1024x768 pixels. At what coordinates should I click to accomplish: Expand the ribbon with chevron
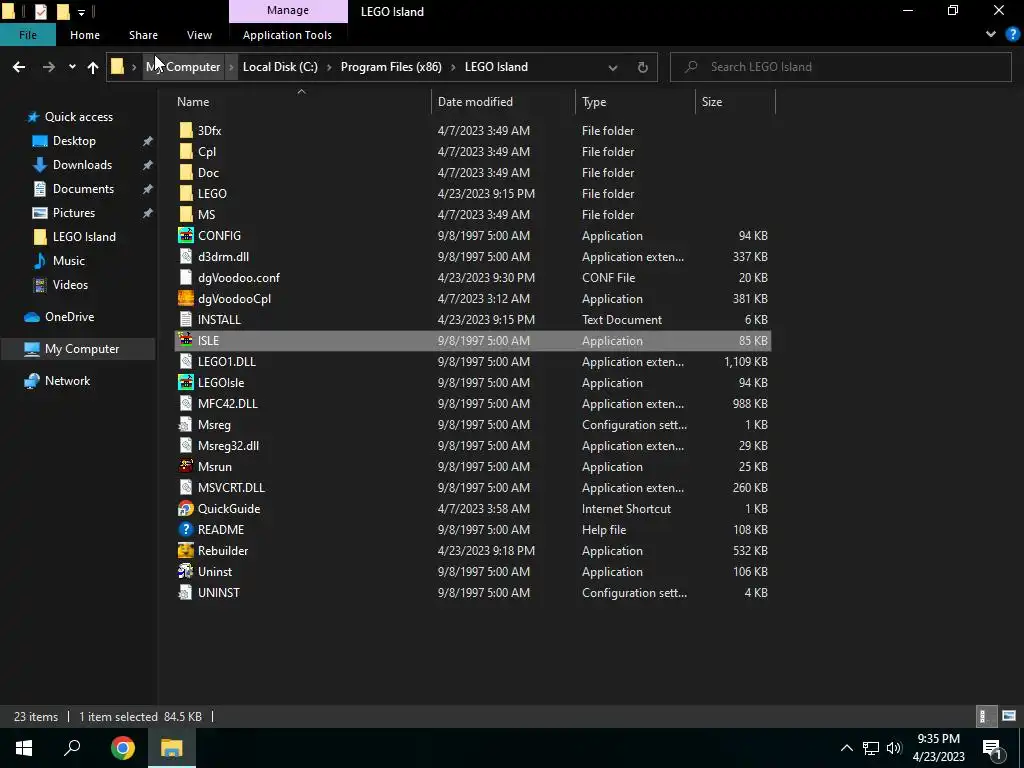click(991, 35)
